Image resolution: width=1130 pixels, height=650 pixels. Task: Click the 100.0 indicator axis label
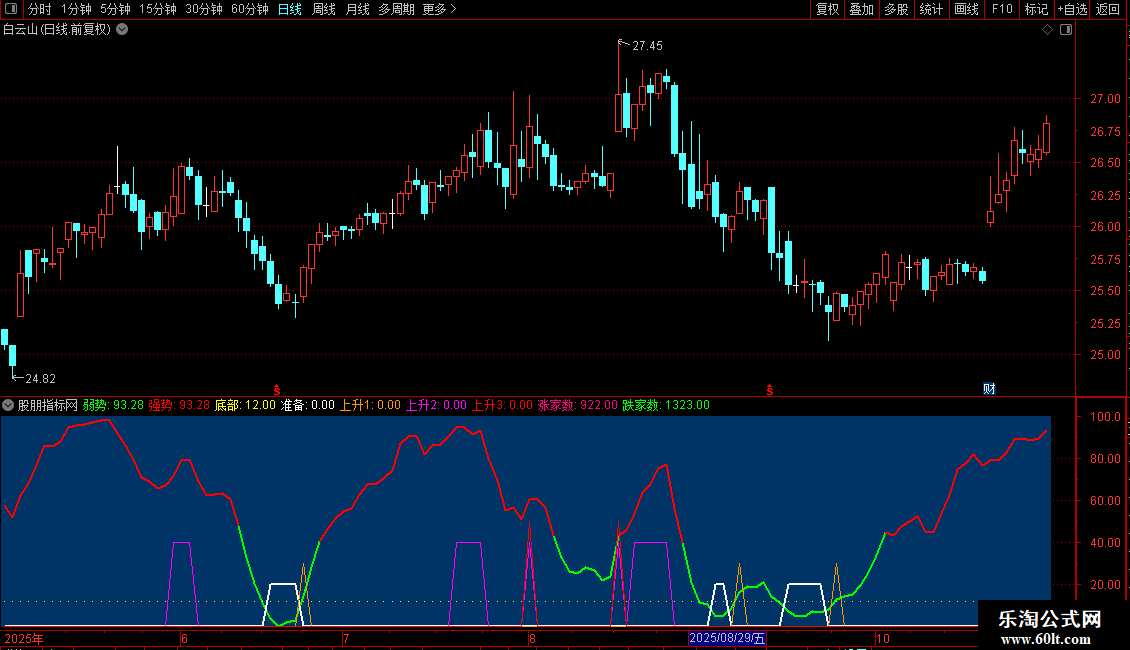click(1105, 417)
